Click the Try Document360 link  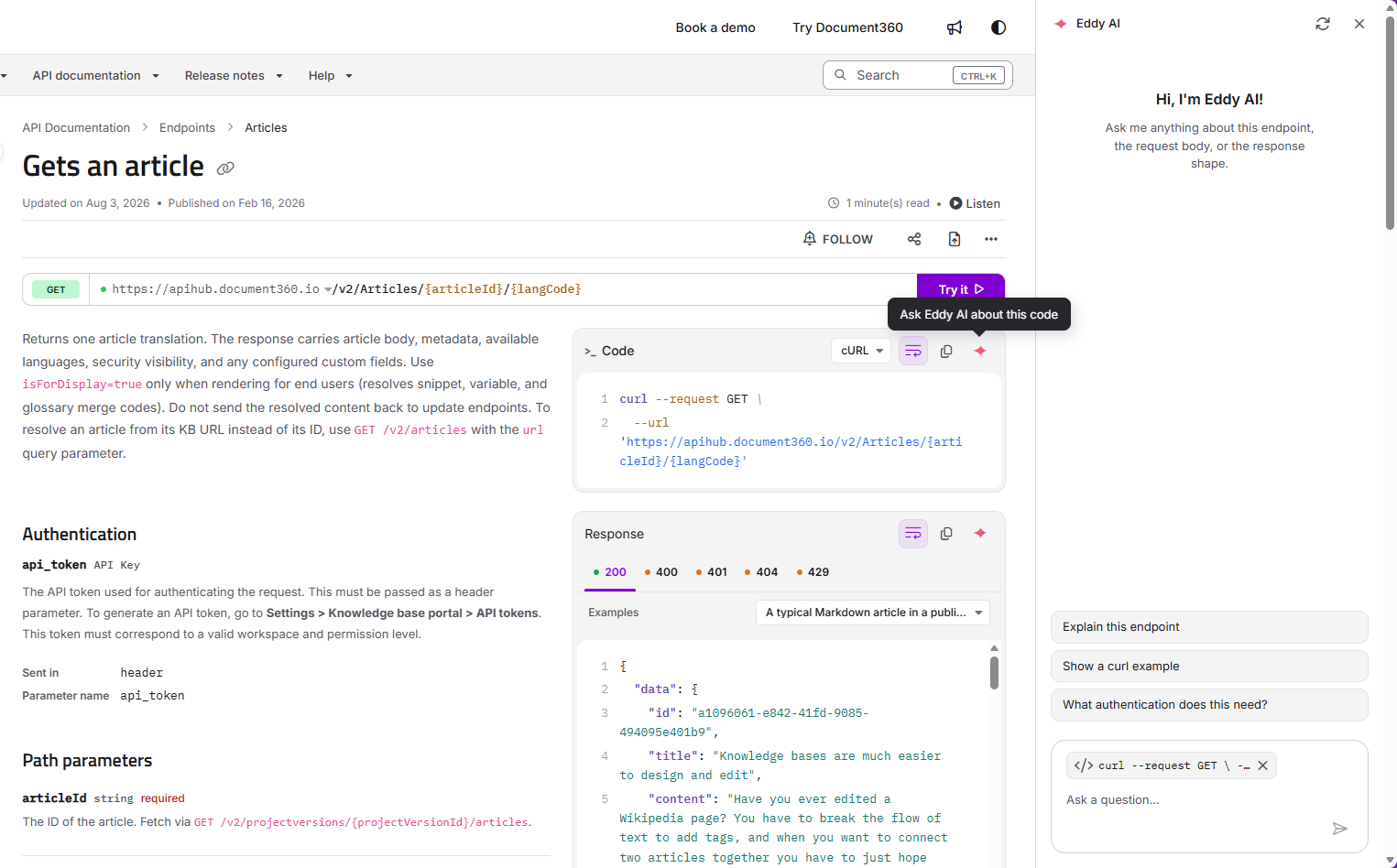click(x=847, y=27)
